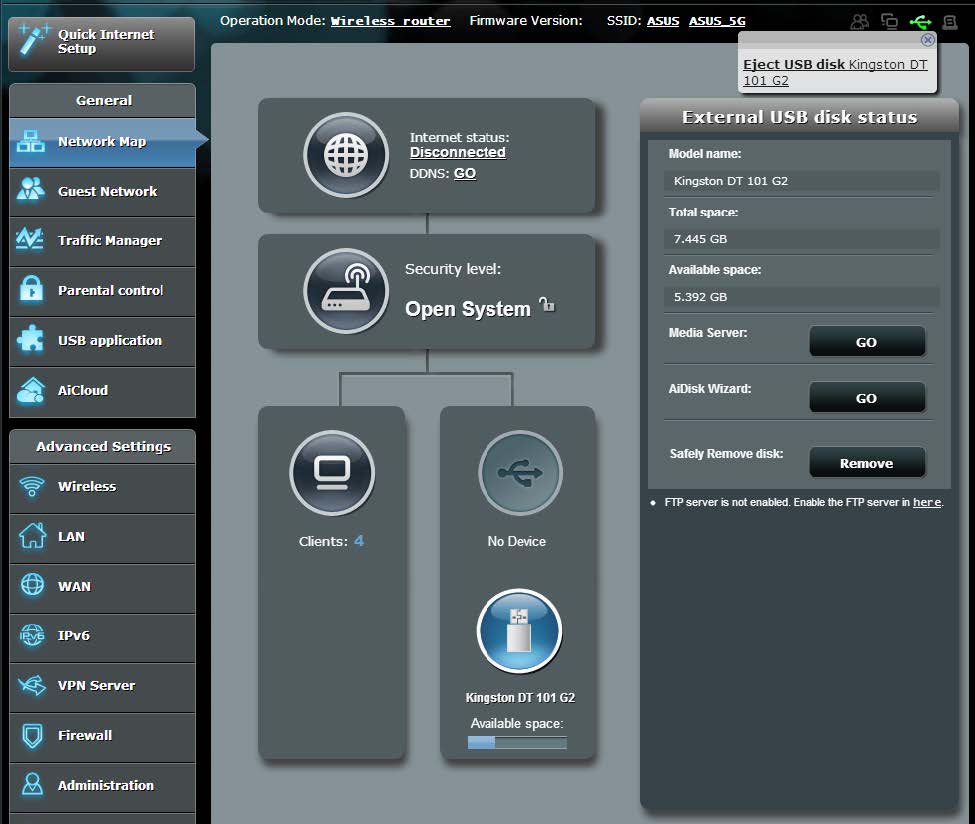Close the Eject USB disk popup
This screenshot has height=824, width=975.
927,40
